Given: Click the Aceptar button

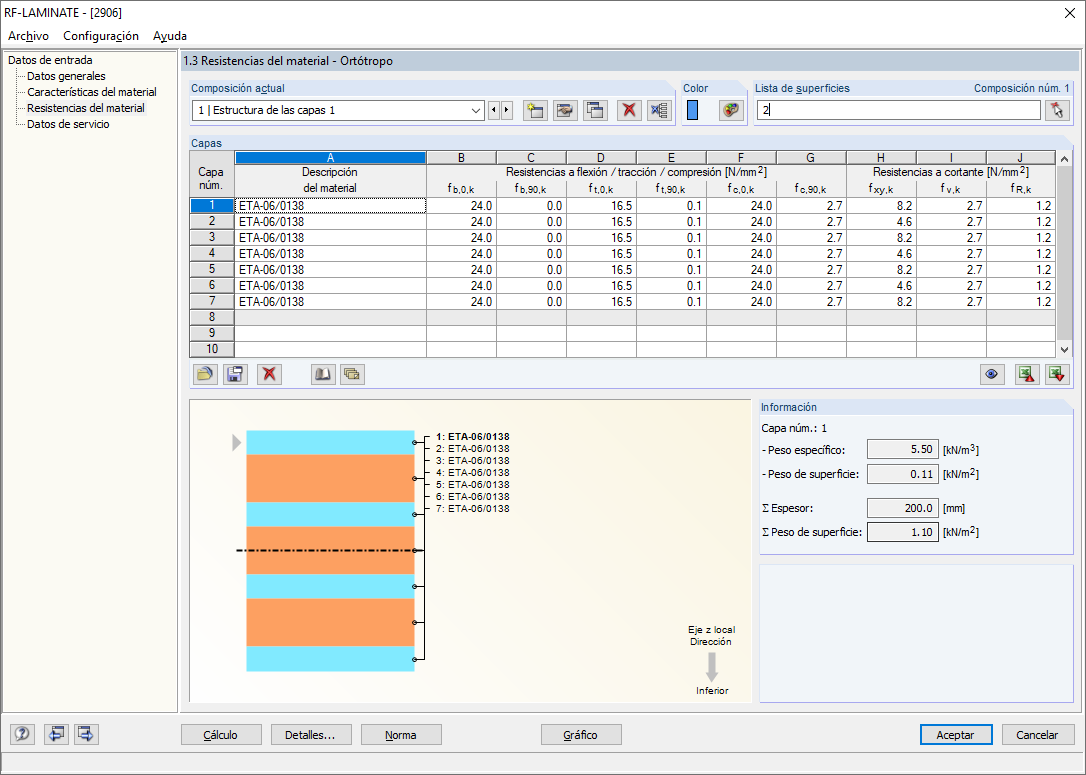Looking at the screenshot, I should 955,734.
